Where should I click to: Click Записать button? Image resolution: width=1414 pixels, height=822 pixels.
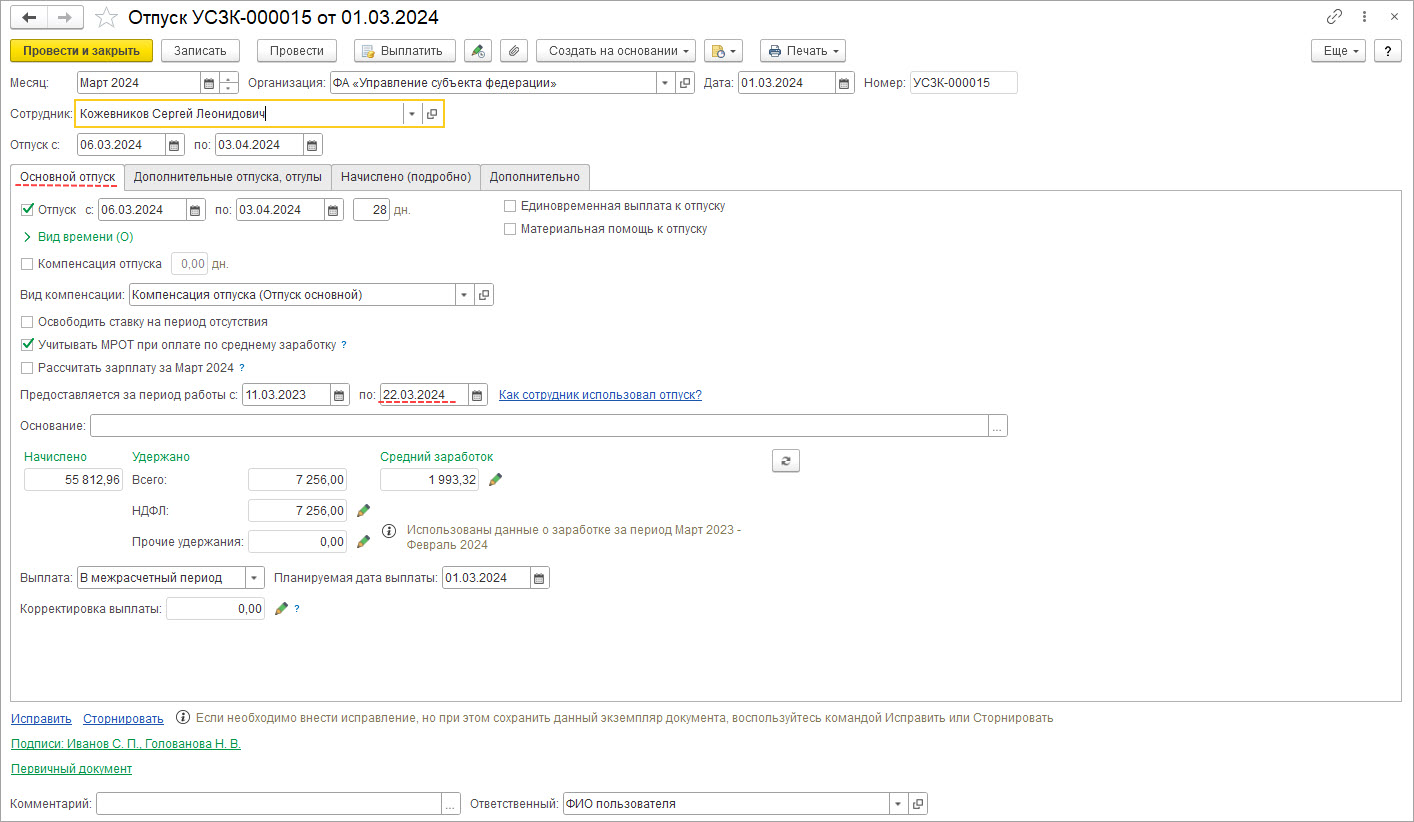click(x=200, y=51)
